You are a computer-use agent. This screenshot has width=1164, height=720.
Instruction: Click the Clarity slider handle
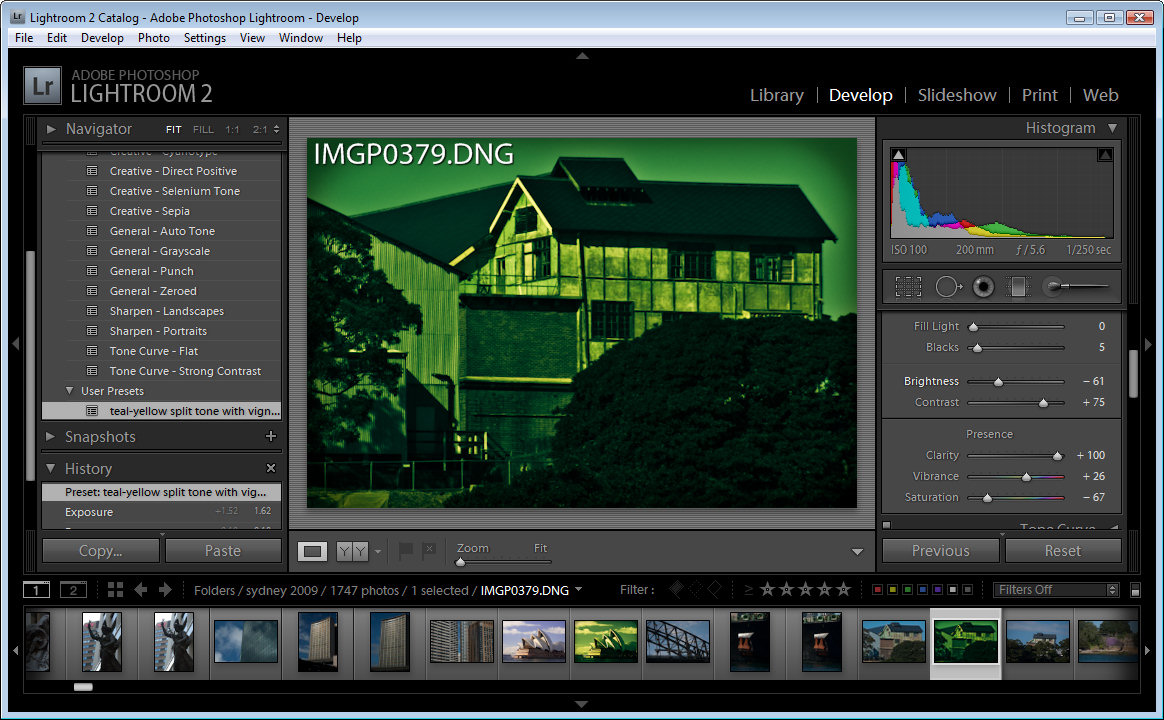[1058, 456]
